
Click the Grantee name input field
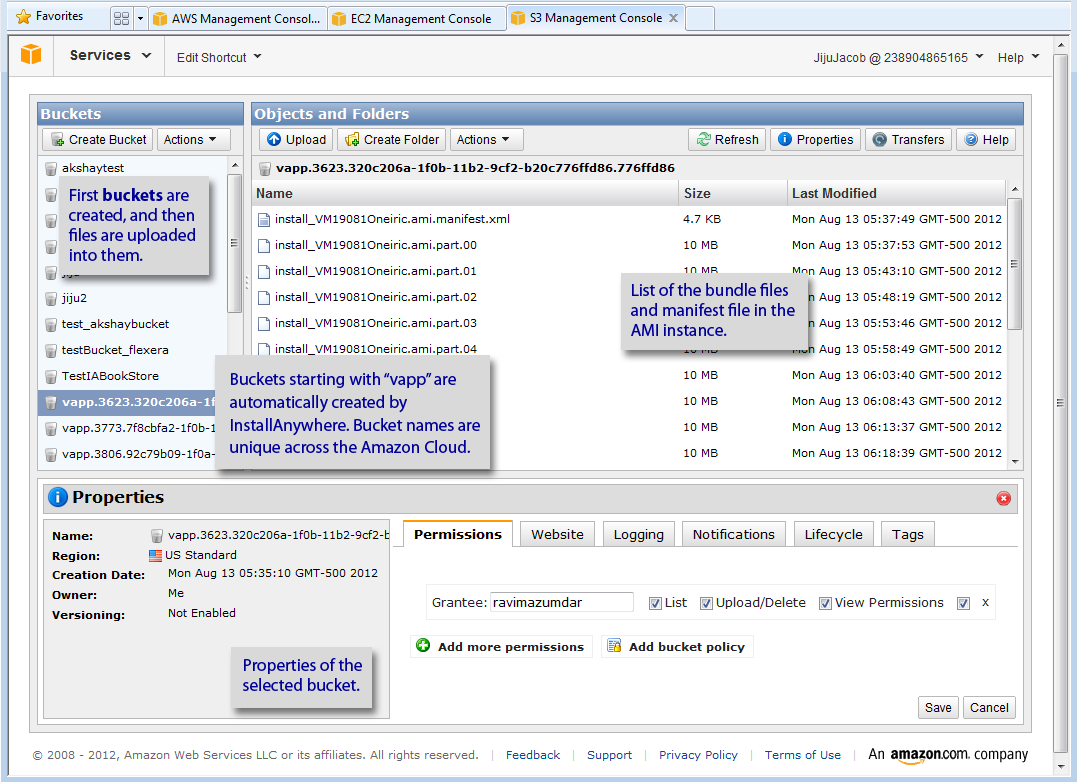[x=562, y=603]
